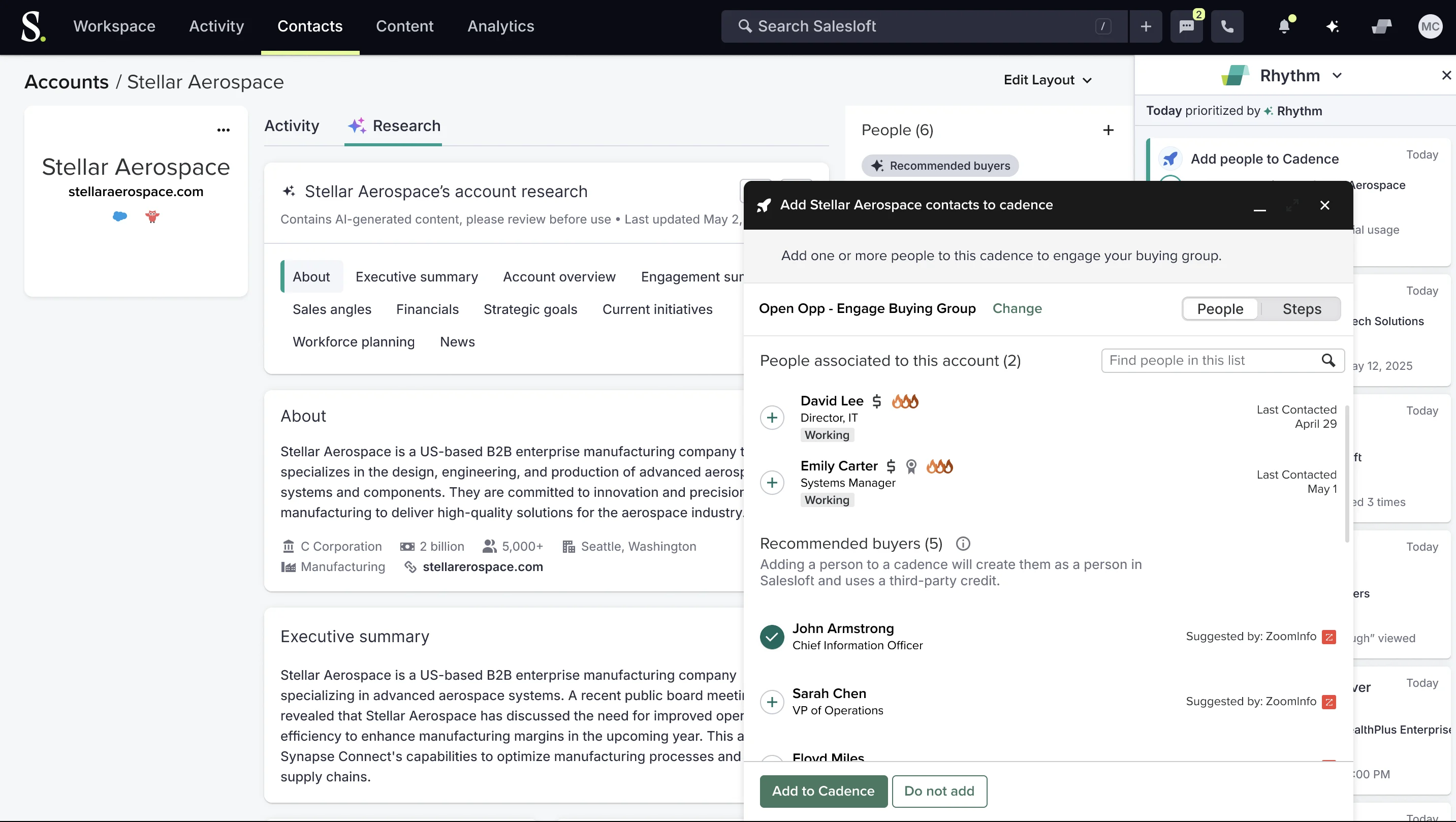The width and height of the screenshot is (1456, 822).
Task: Click the plus create icon in top bar
Action: pyautogui.click(x=1146, y=26)
